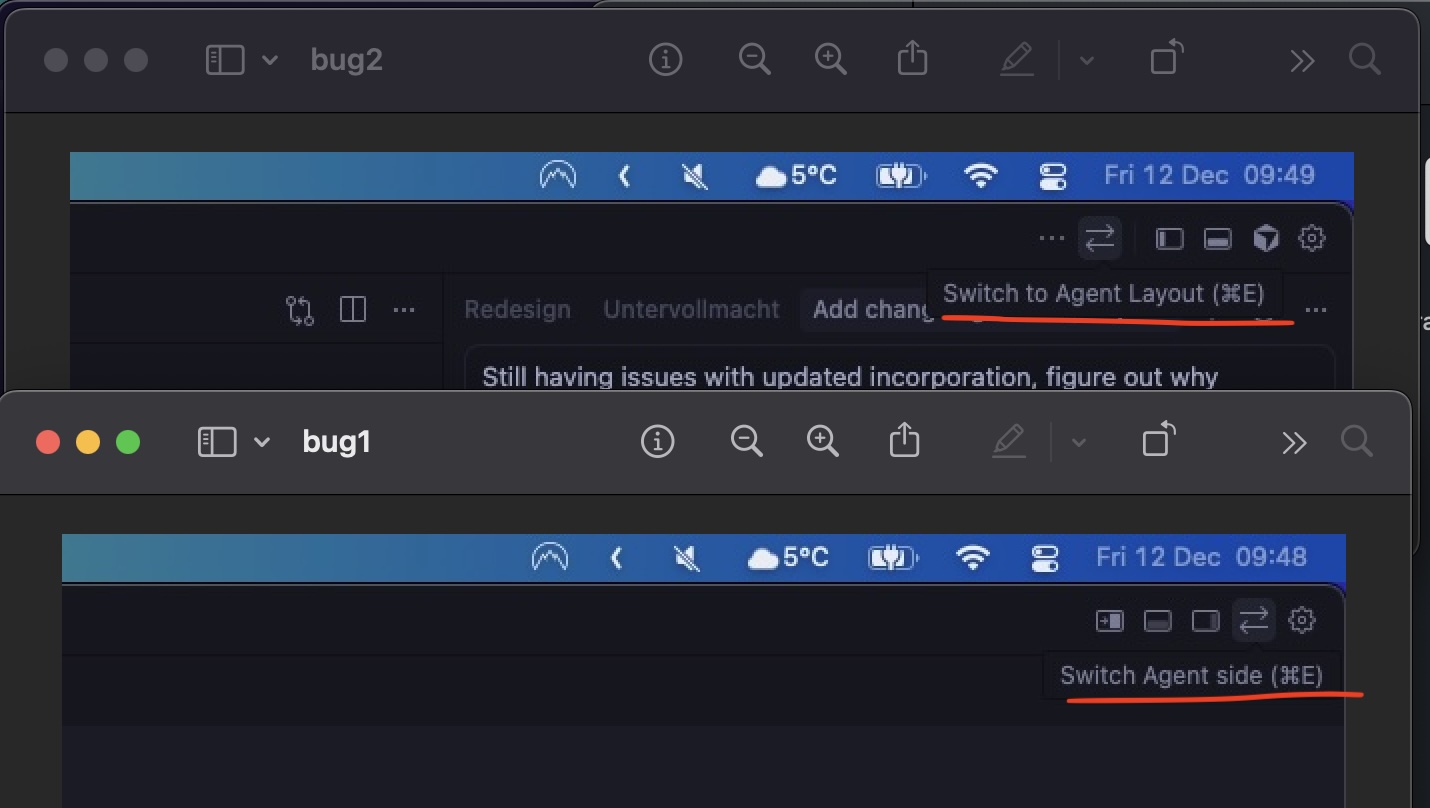The image size is (1430, 808).
Task: Show more toolbar items in bug1
Action: pos(1294,442)
